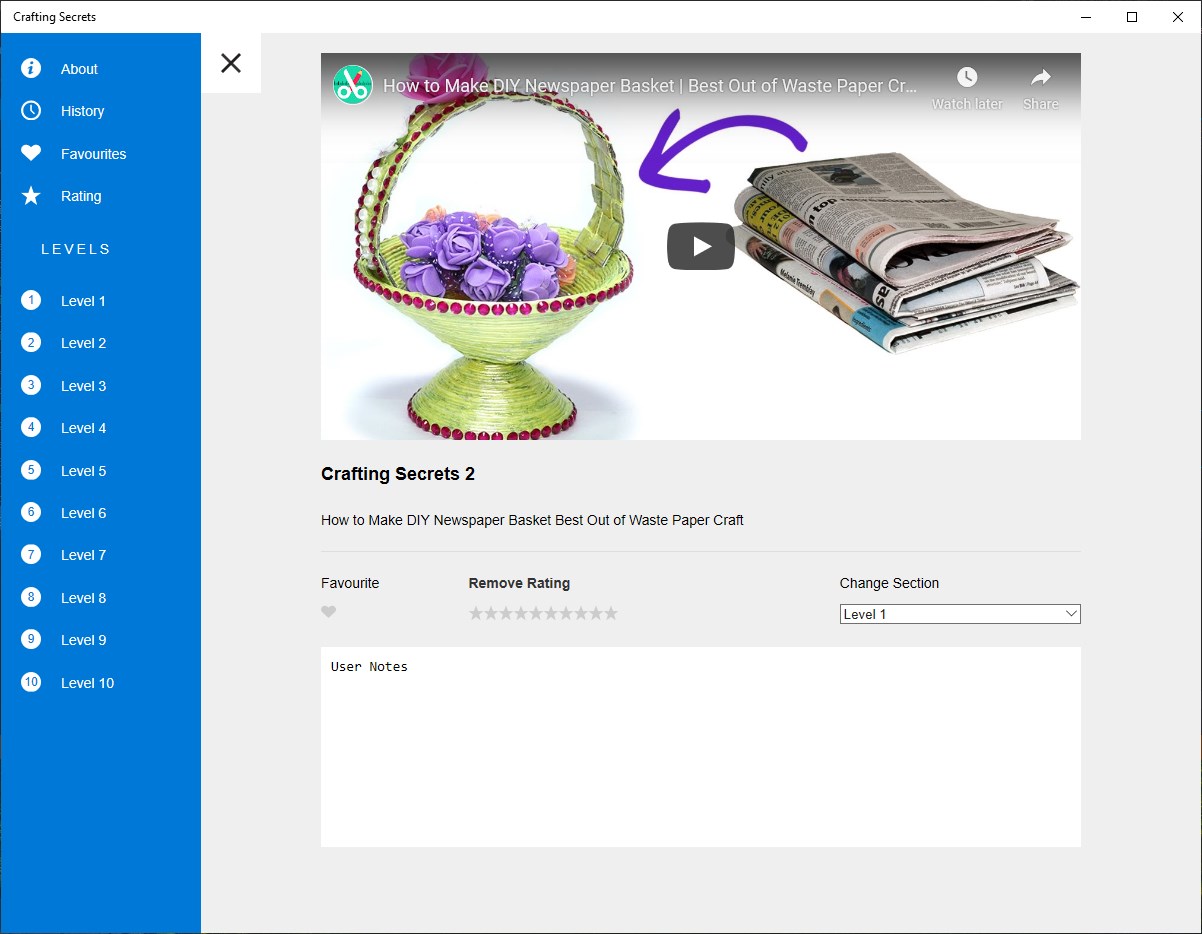Open the Favourites menu label
Viewport: 1202px width, 934px height.
[x=93, y=154]
